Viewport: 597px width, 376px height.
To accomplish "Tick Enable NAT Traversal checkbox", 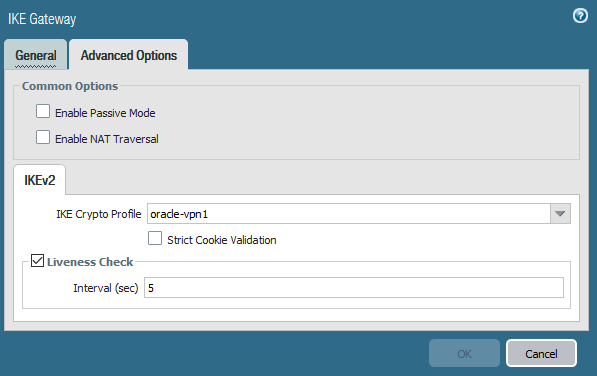I will [43, 137].
